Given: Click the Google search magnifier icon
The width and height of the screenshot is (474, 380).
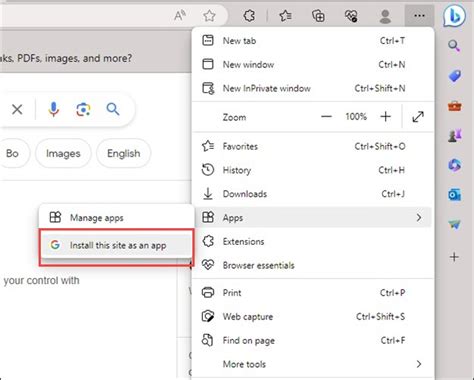Looking at the screenshot, I should tap(113, 109).
